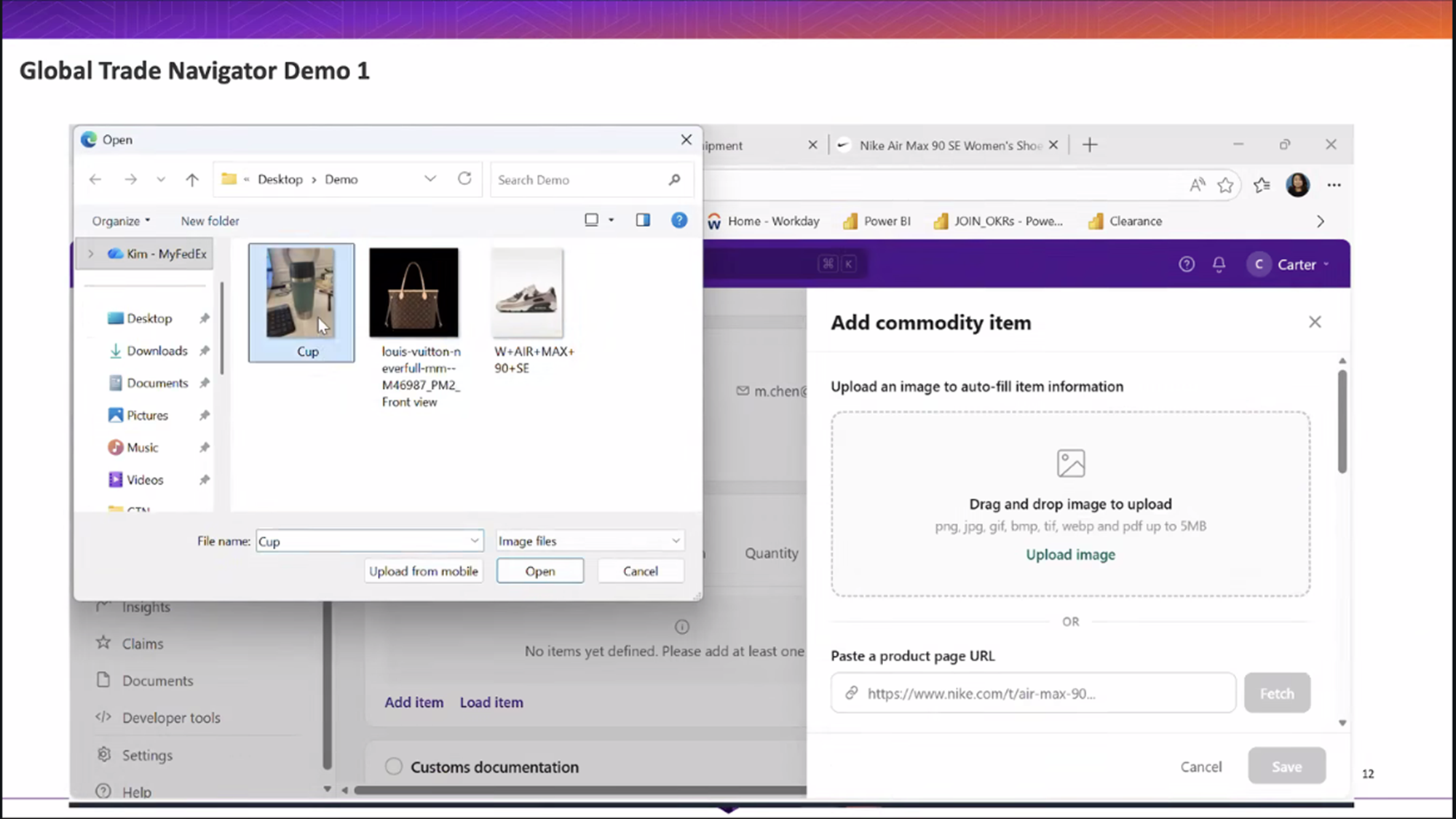1456x819 pixels.
Task: Open recent locations dropdown arrow
Action: (161, 179)
